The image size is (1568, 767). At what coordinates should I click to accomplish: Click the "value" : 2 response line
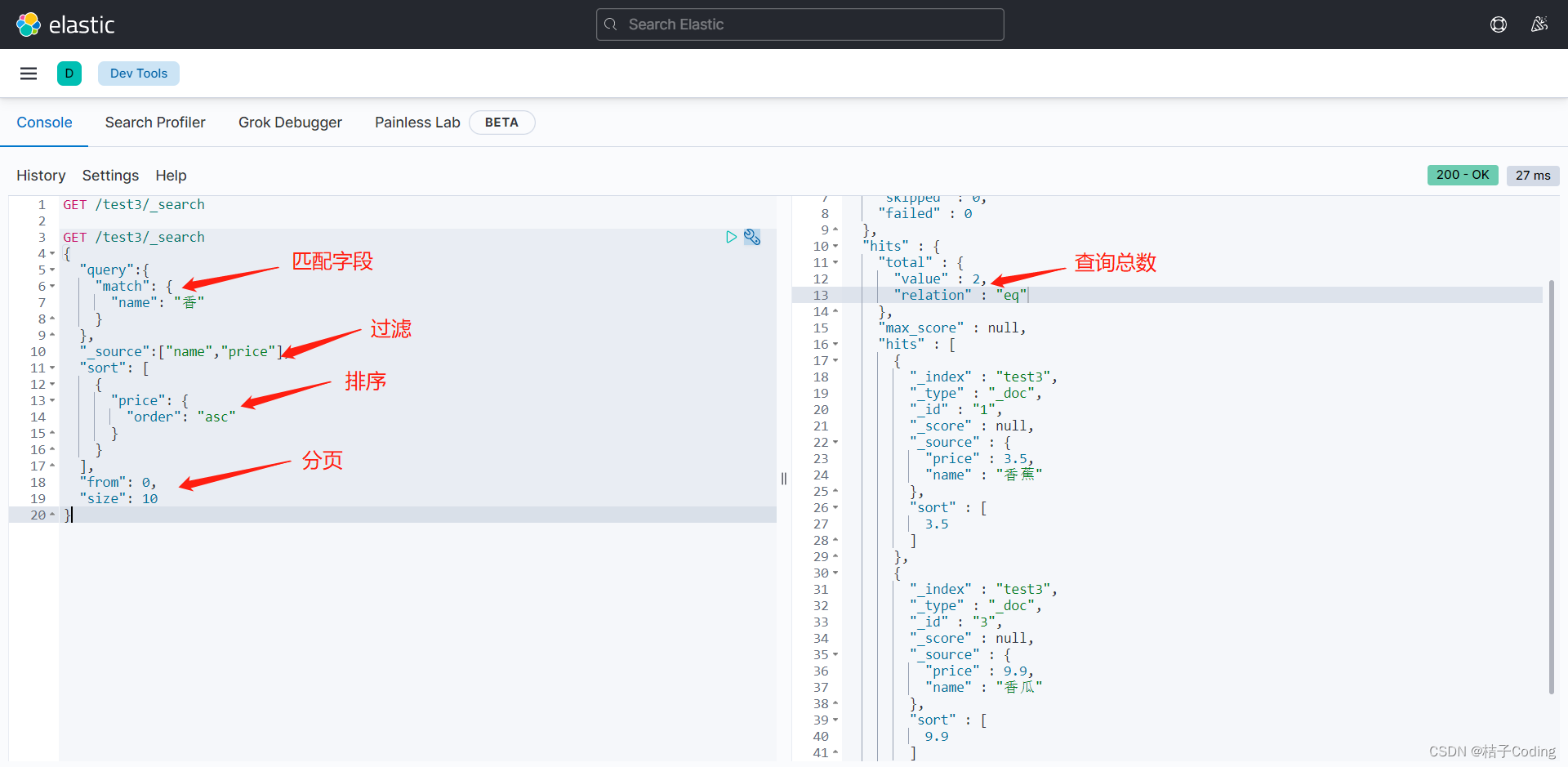pos(940,279)
